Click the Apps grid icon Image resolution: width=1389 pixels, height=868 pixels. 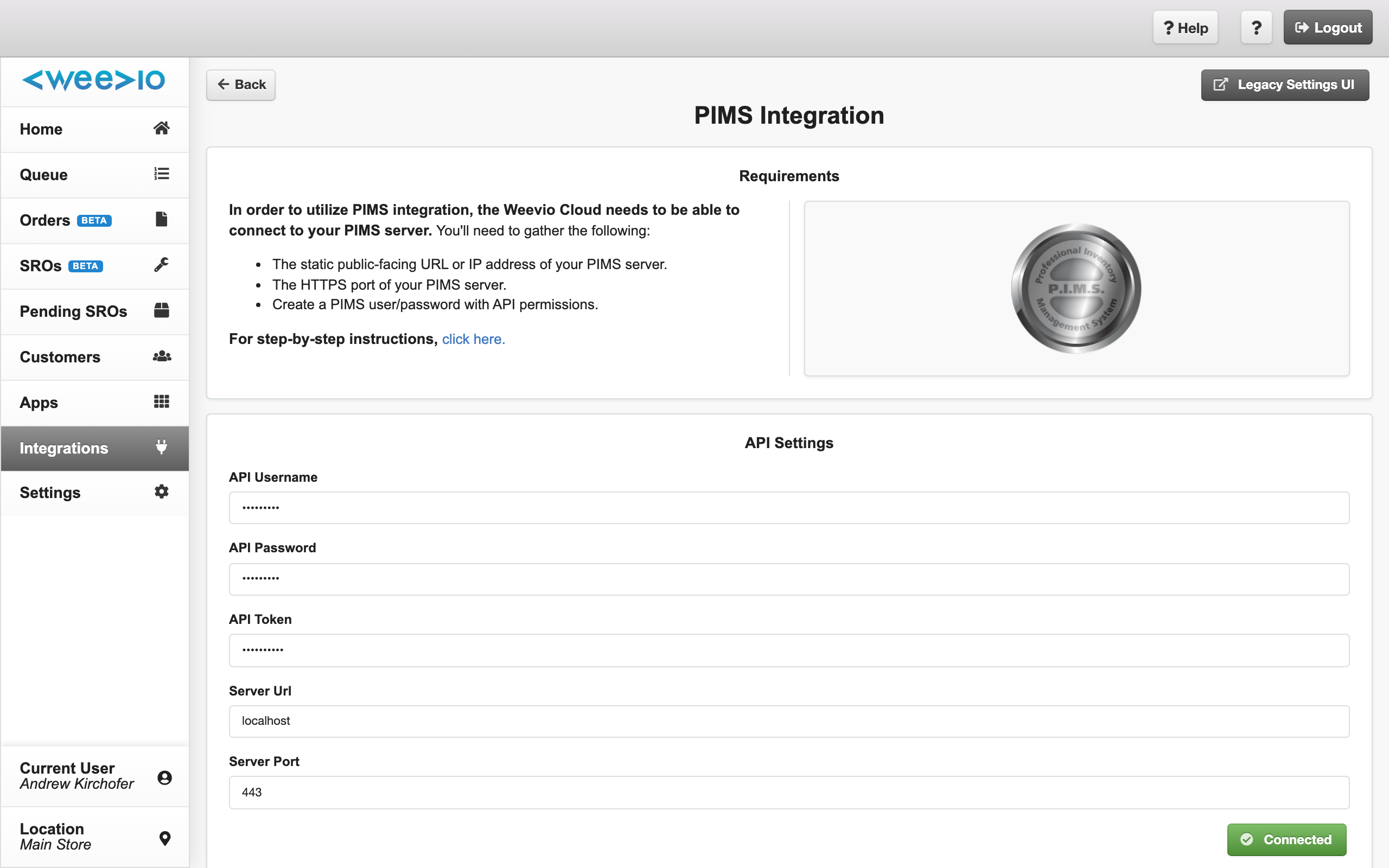[x=161, y=401]
